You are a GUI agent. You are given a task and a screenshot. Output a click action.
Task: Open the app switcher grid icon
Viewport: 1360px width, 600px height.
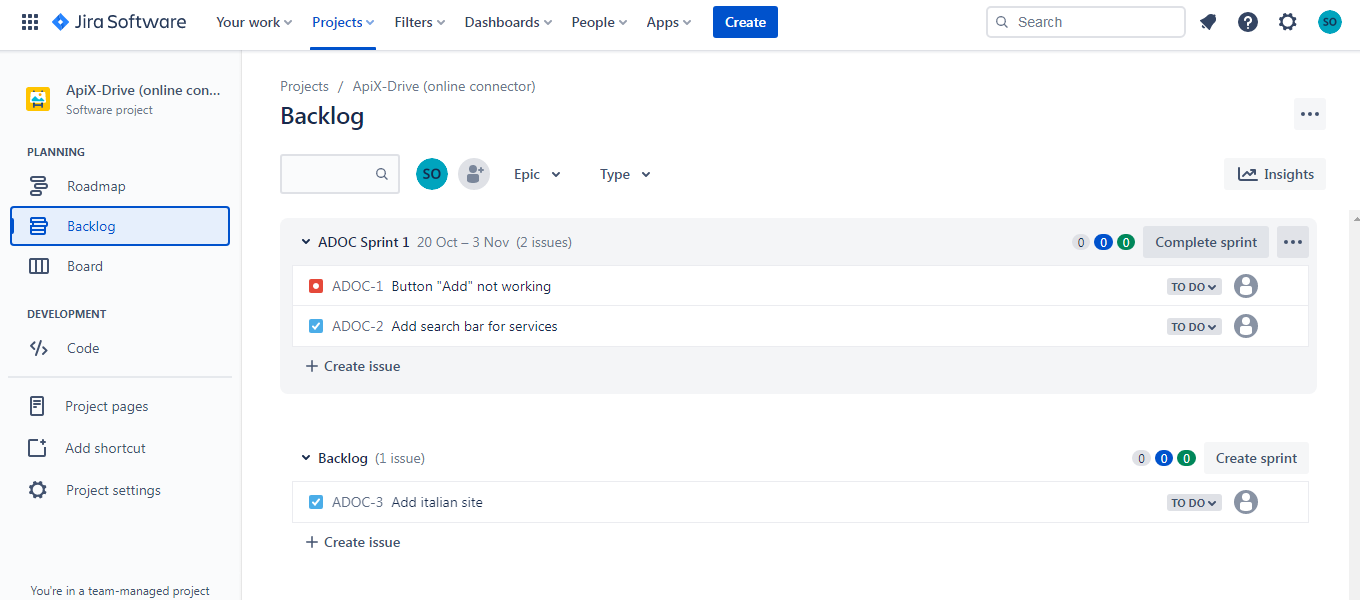[30, 22]
